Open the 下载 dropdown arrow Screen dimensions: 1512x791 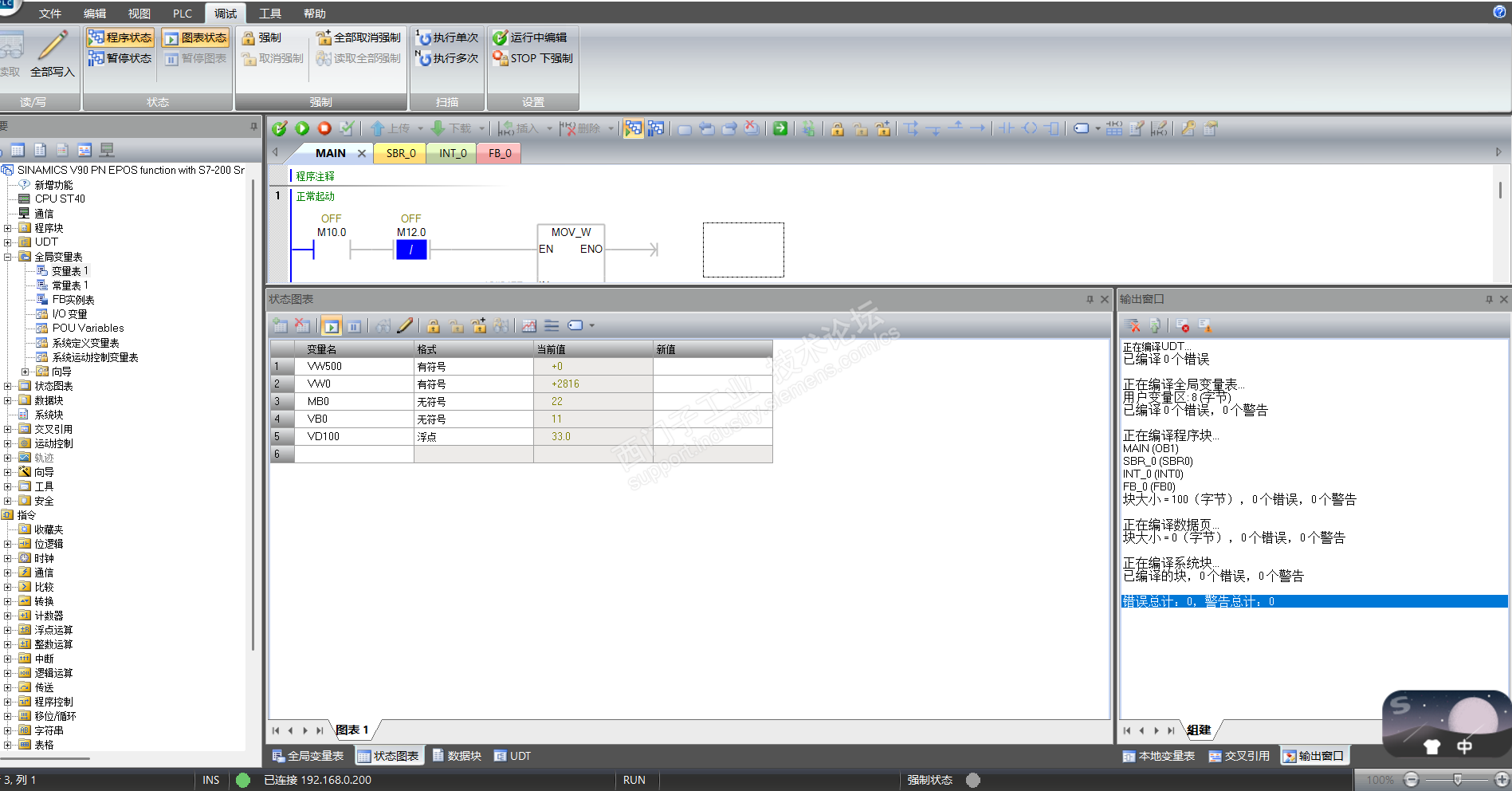(481, 128)
